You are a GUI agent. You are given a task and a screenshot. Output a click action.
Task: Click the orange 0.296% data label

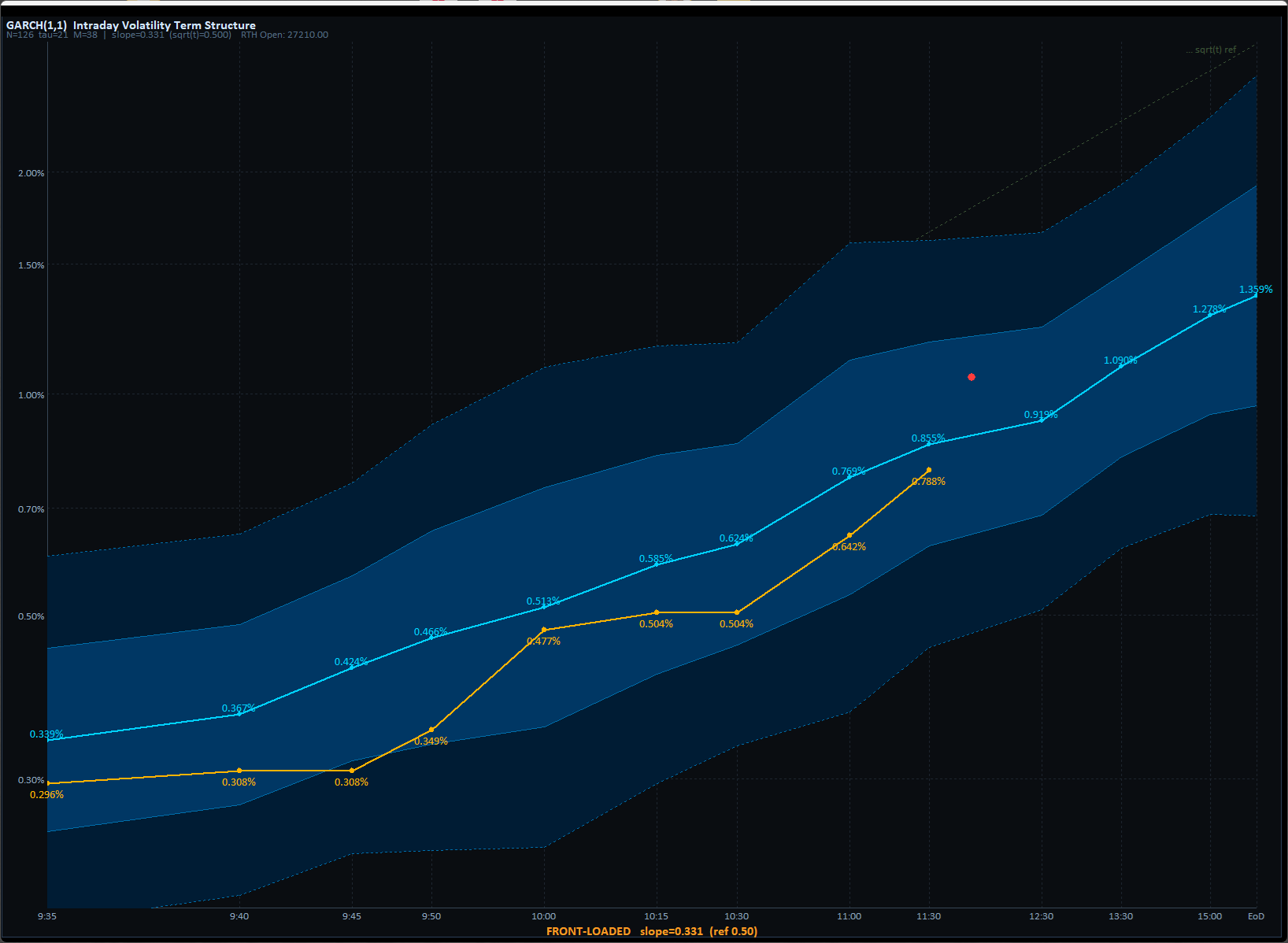point(47,795)
